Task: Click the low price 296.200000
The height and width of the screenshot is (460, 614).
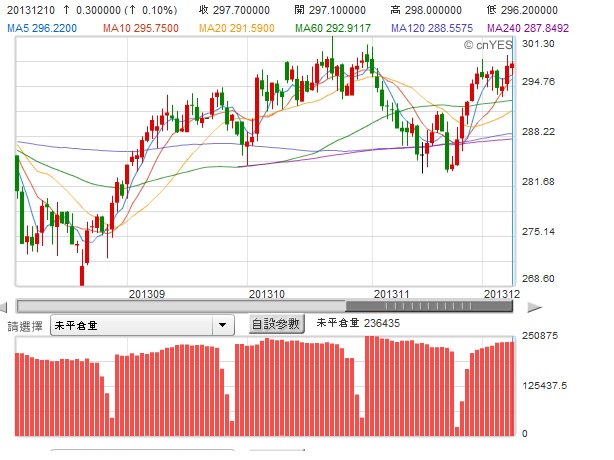Action: [x=529, y=10]
